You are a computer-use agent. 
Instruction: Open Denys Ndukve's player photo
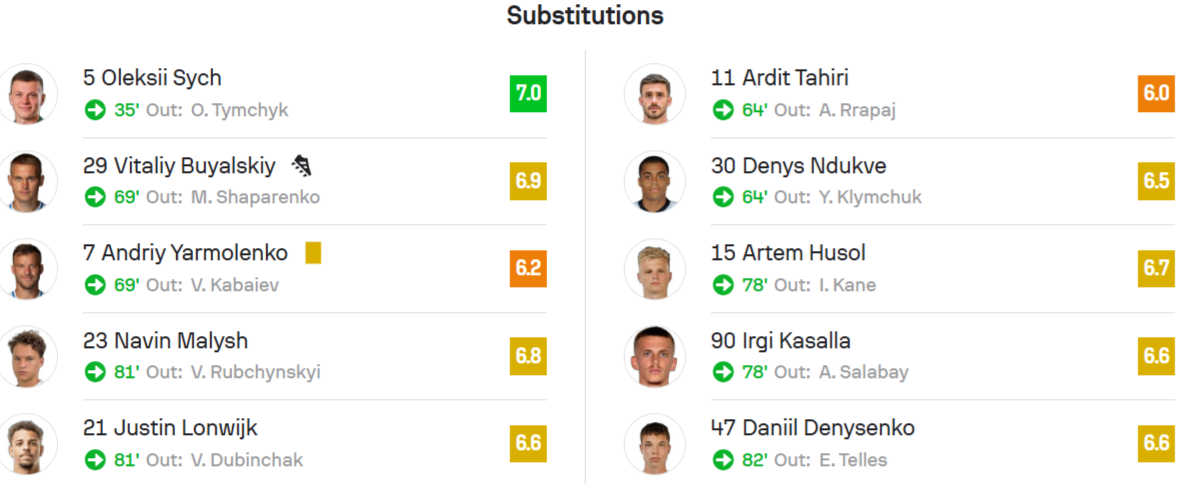tap(655, 182)
